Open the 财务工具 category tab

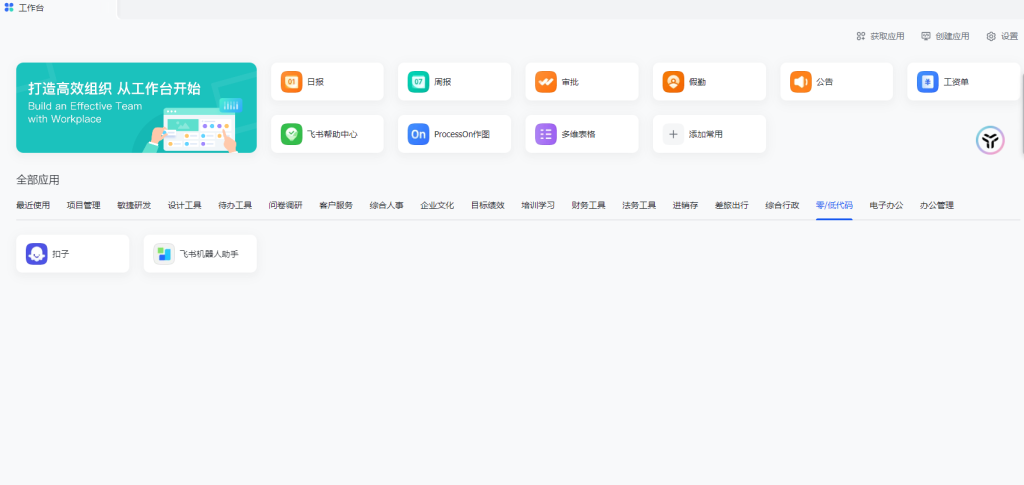click(x=588, y=206)
